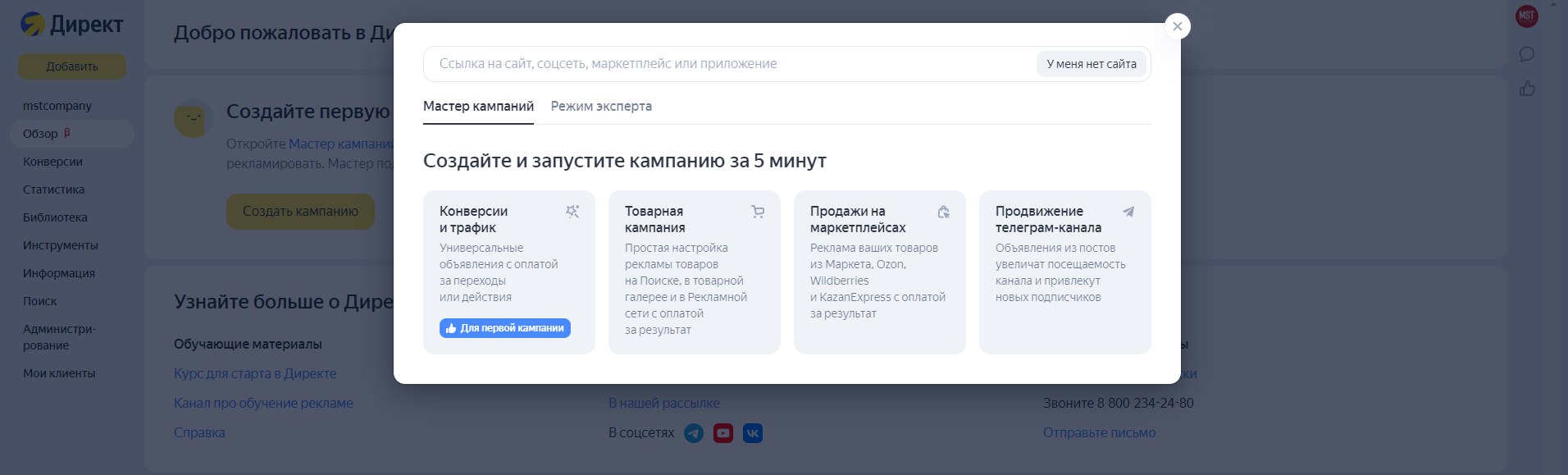Select the Товарная кампания card
The height and width of the screenshot is (475, 1568).
[695, 272]
